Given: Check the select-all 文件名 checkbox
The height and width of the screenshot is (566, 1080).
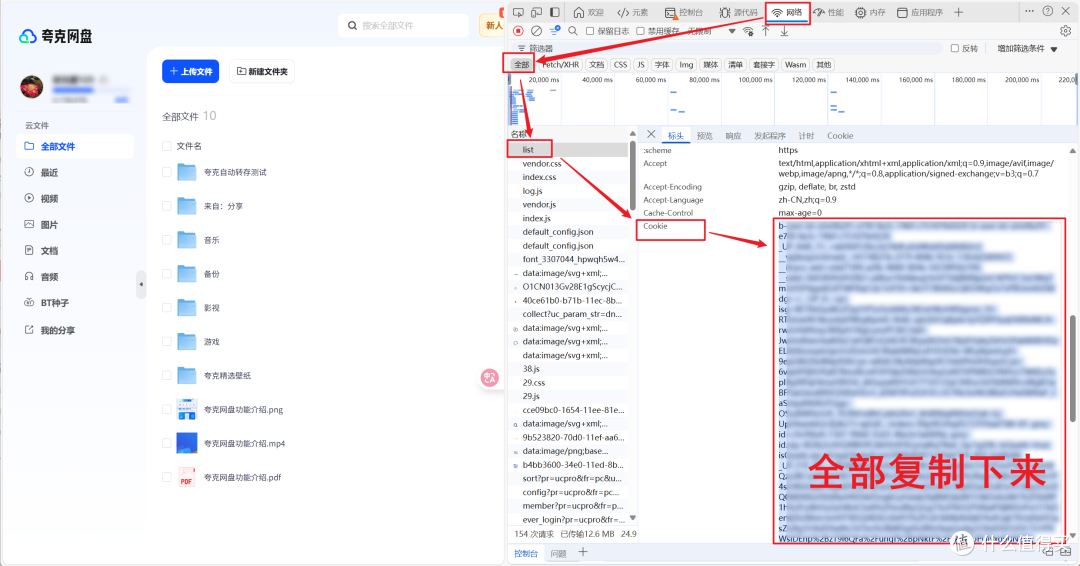Looking at the screenshot, I should [167, 146].
